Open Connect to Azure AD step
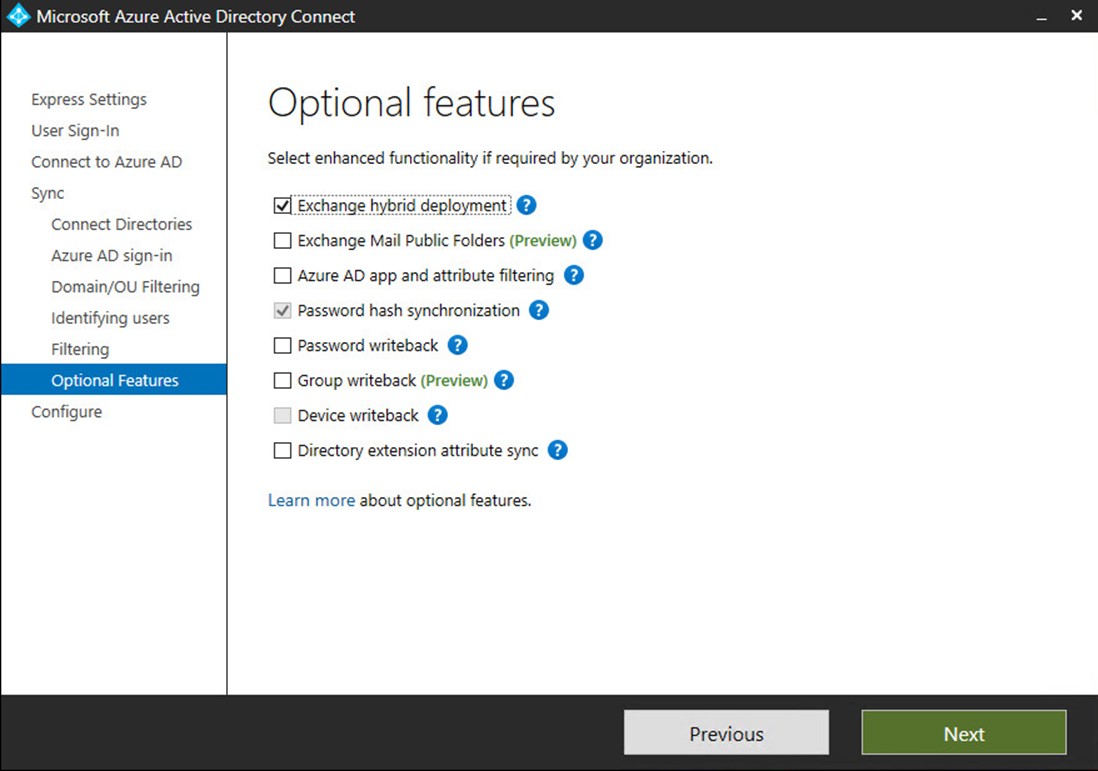Viewport: 1098px width, 771px height. pos(106,162)
